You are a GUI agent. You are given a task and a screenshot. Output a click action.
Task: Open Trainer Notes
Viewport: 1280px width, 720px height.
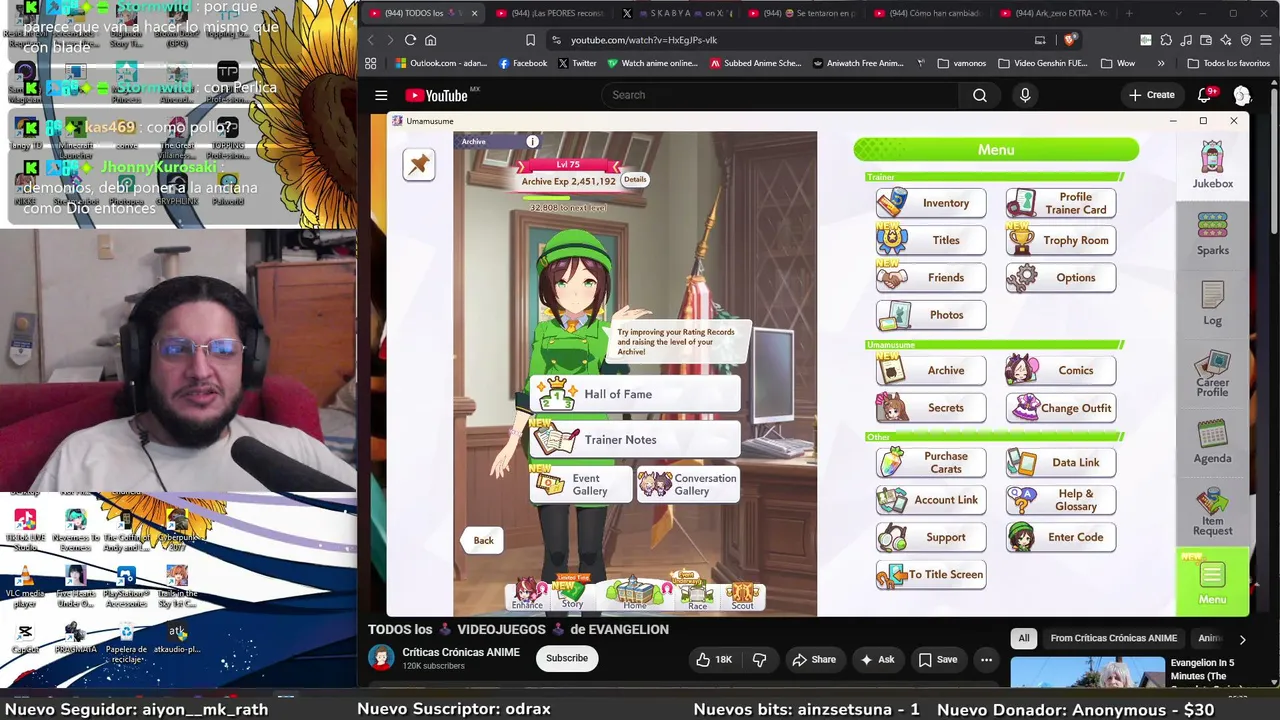635,440
